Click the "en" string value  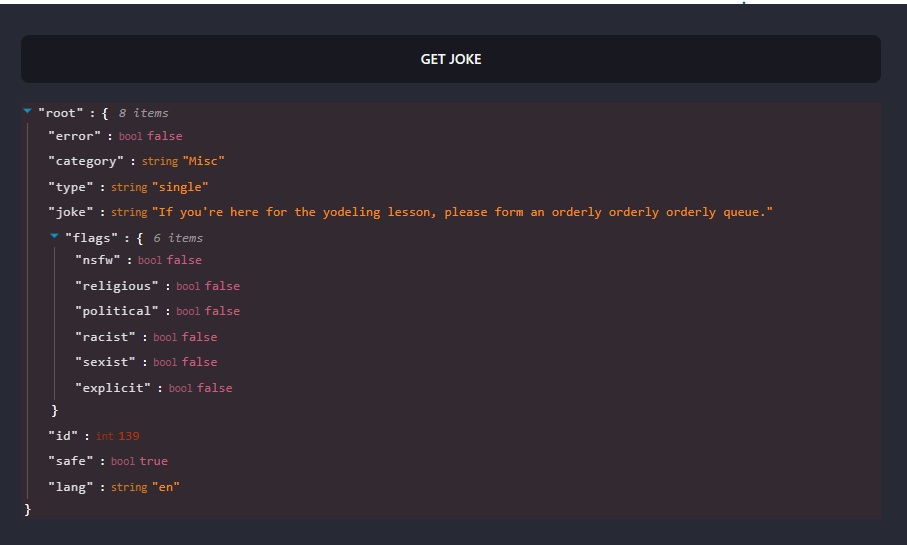tap(166, 487)
